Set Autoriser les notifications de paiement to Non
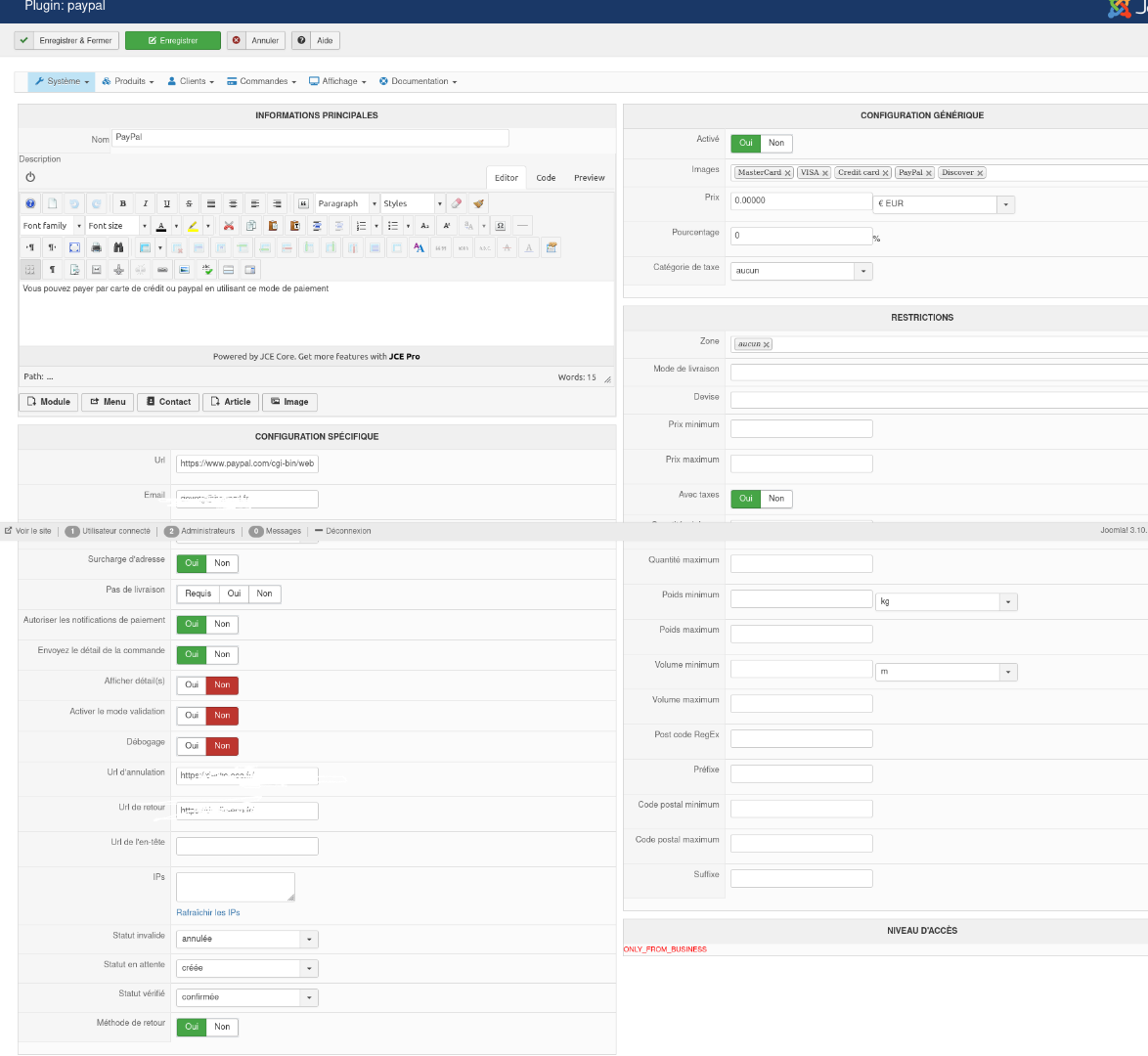Viewport: 1148px width, 1056px height. [222, 624]
